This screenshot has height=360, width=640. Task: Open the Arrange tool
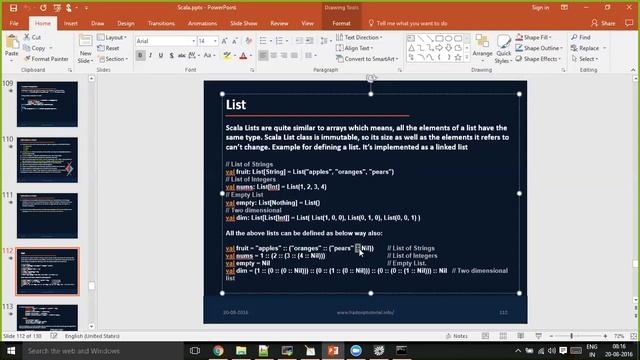click(x=482, y=48)
